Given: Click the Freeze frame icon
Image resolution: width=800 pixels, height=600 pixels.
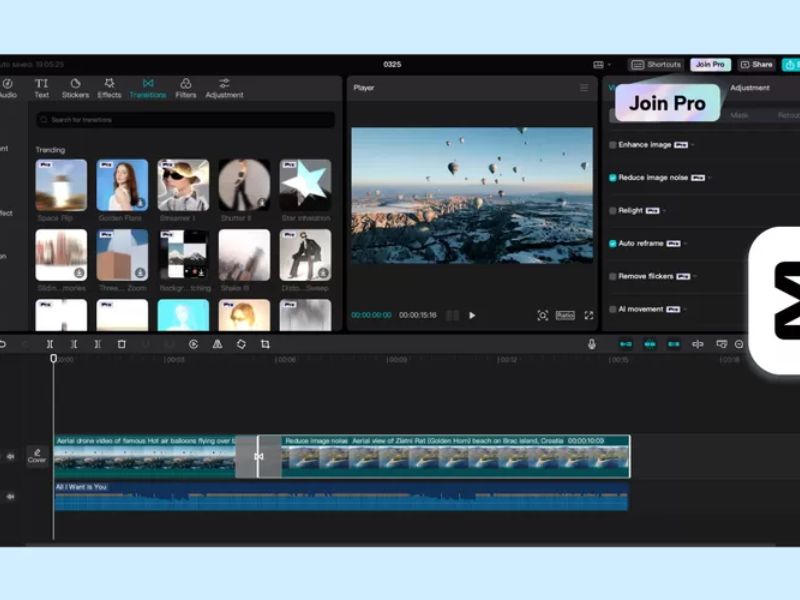Looking at the screenshot, I should tap(193, 344).
